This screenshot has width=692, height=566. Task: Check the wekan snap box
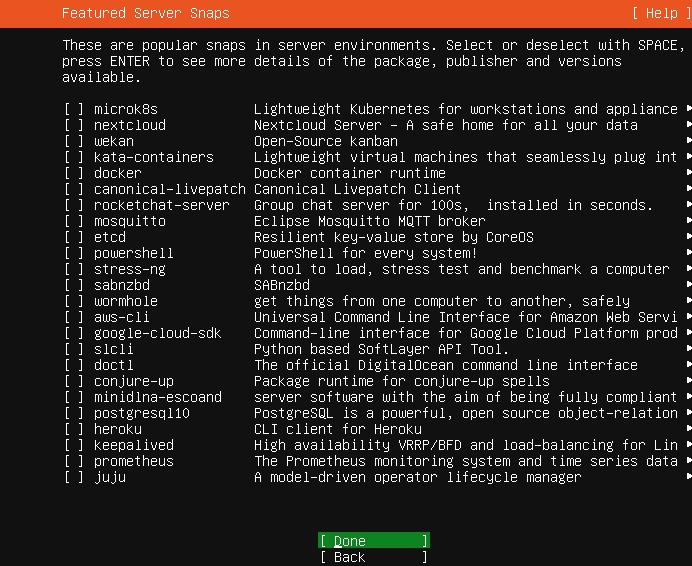(74, 141)
